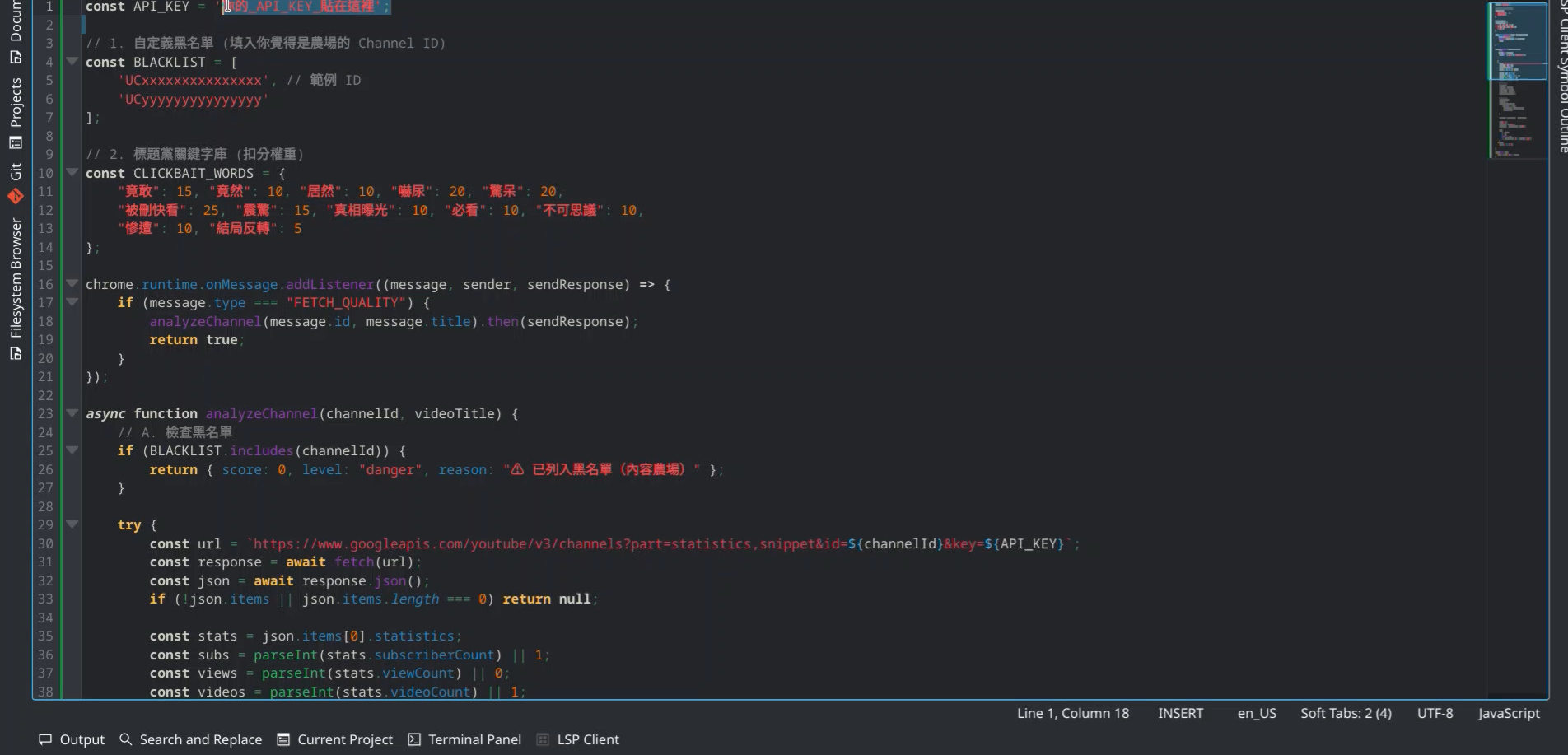Toggle INSERT mode in the status bar

click(x=1180, y=713)
